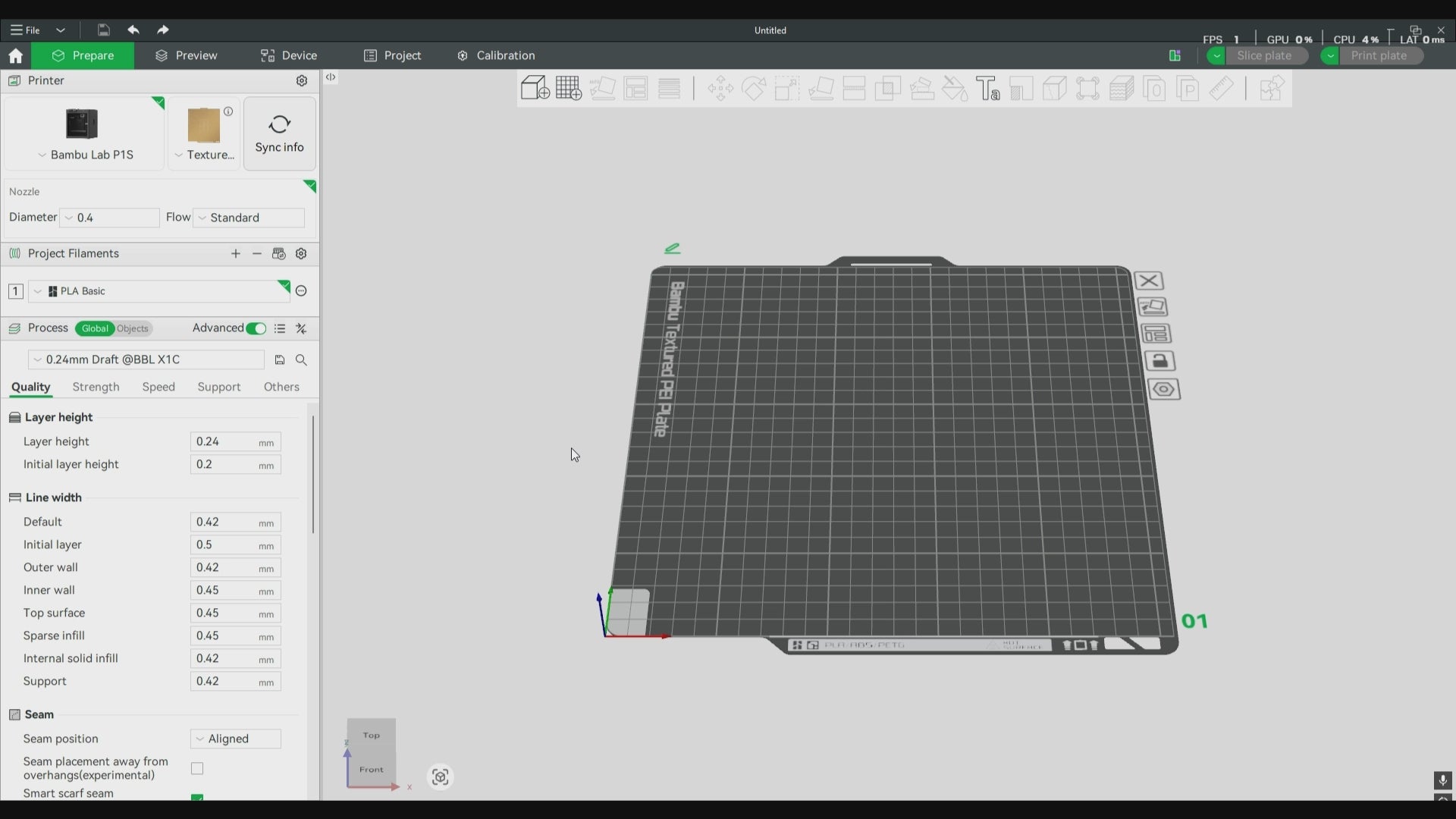Open the Strength settings tab
Viewport: 1456px width, 819px height.
pos(96,387)
